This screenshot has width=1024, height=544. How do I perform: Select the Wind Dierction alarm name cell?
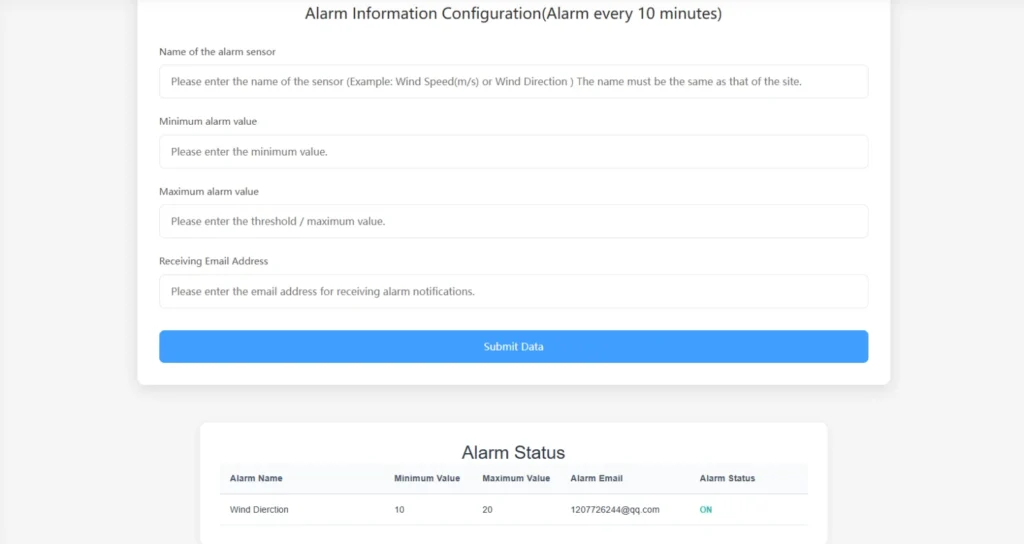[x=259, y=510]
